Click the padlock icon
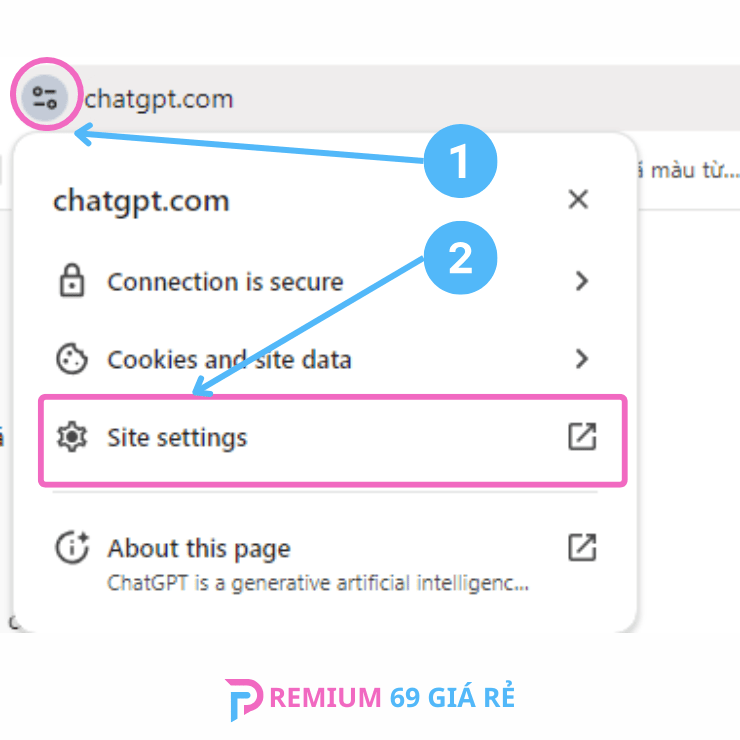The width and height of the screenshot is (740, 740). (x=71, y=282)
